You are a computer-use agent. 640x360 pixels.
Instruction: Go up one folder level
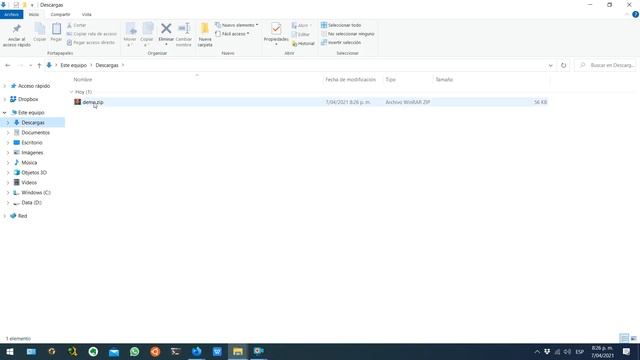(39, 65)
